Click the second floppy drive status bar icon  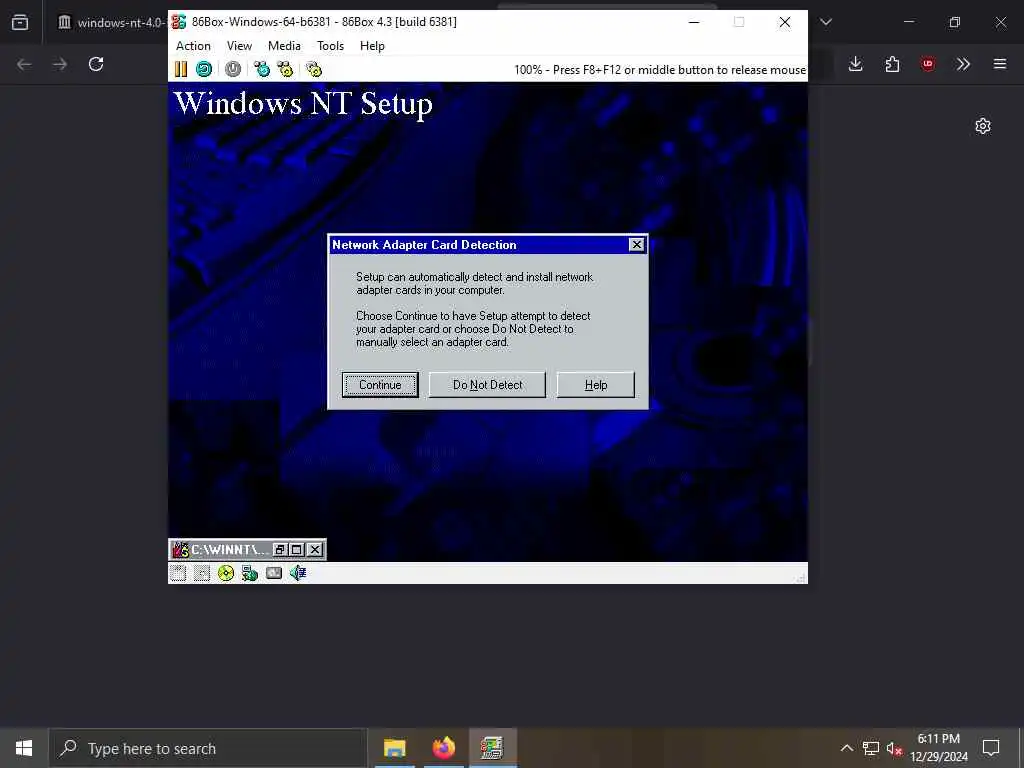(202, 573)
